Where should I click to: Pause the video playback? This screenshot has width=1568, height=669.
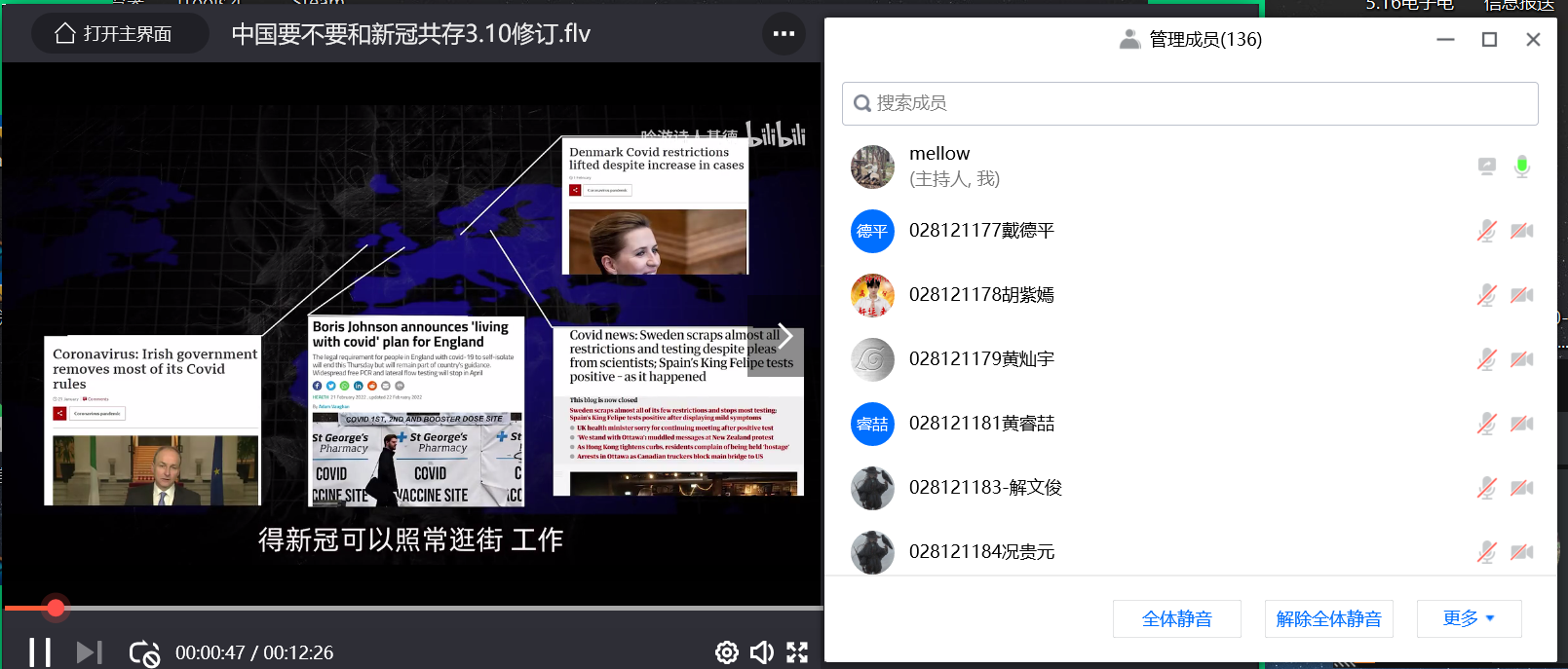pyautogui.click(x=40, y=651)
